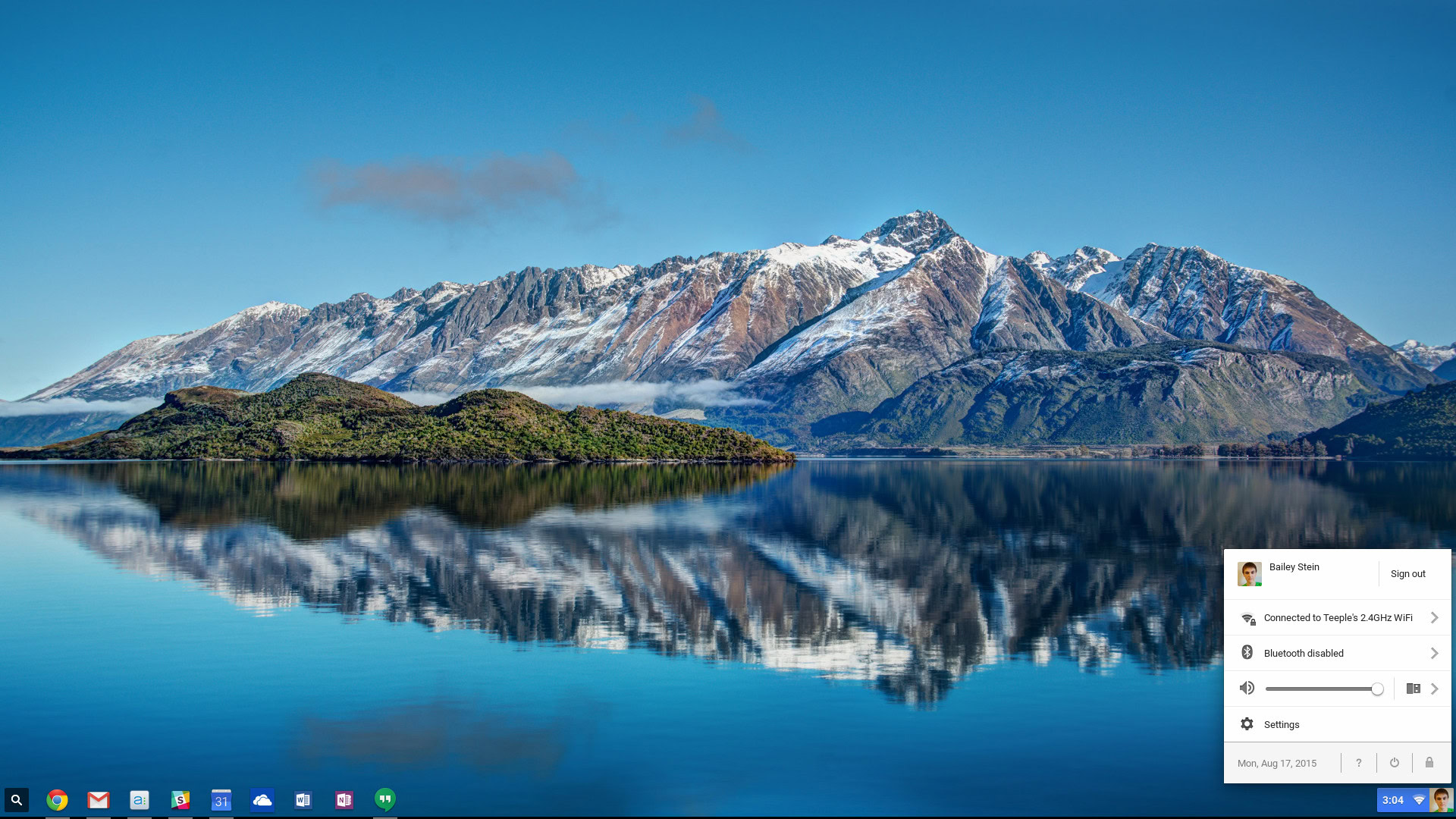1456x819 pixels.
Task: Launch Microsoft Word Online
Action: pyautogui.click(x=303, y=800)
